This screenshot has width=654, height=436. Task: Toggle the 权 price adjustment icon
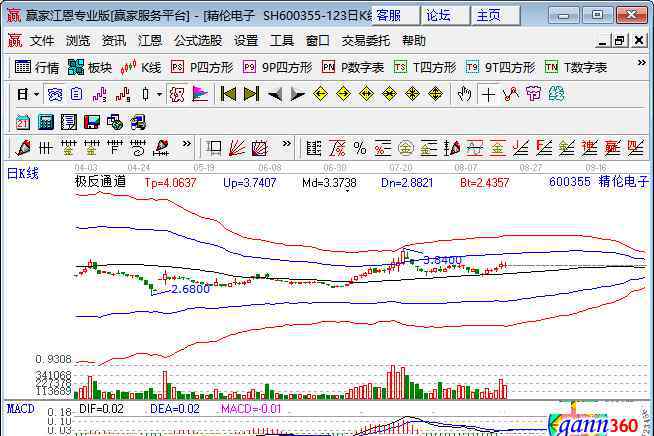tap(177, 94)
